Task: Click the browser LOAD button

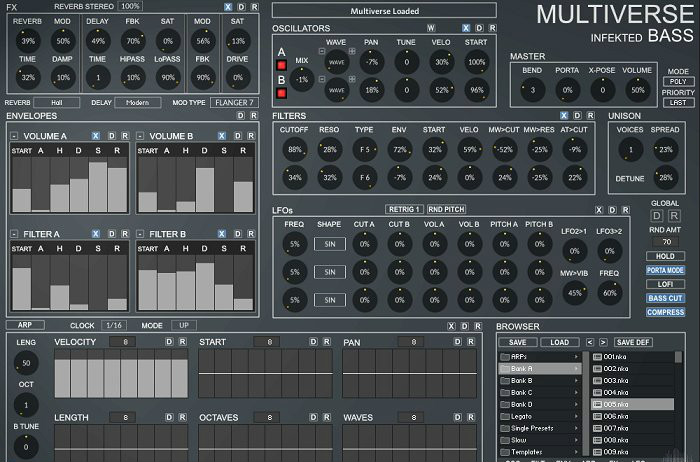Action: click(559, 342)
